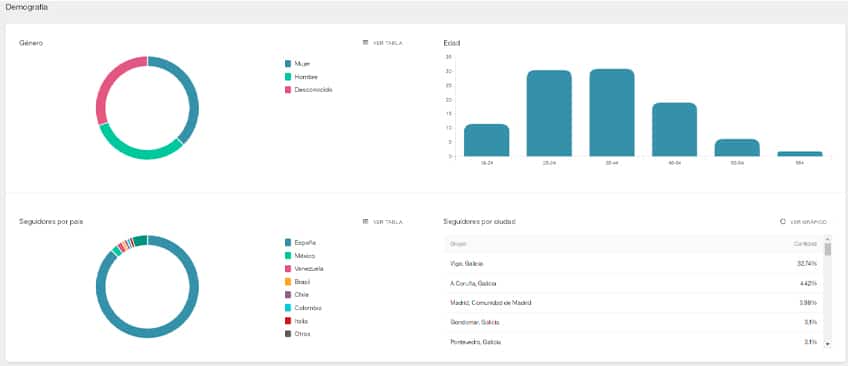The image size is (848, 366).
Task: Click the Italia red legend swatch
Action: pyautogui.click(x=288, y=321)
